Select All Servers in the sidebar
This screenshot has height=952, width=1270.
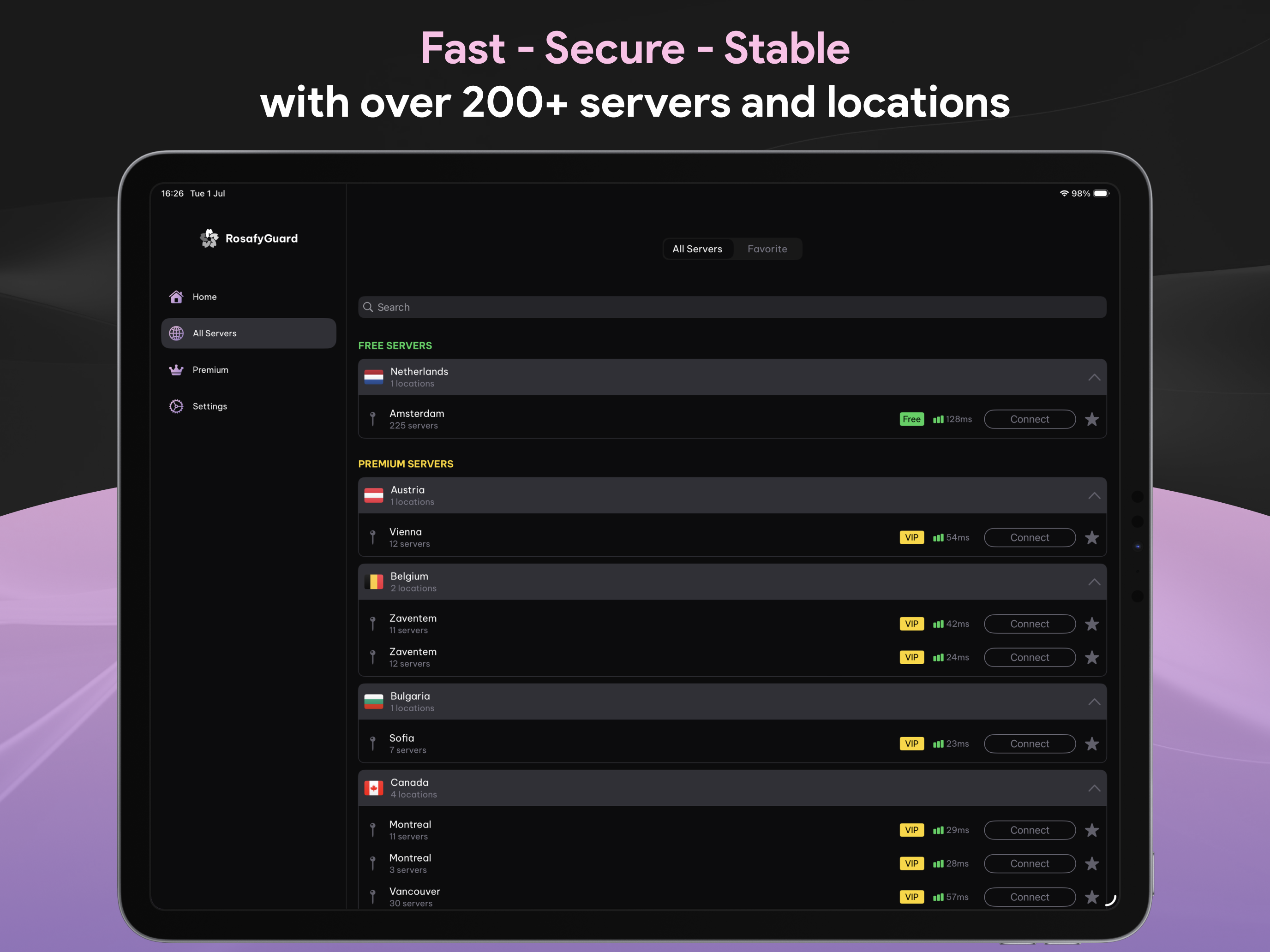(x=248, y=333)
